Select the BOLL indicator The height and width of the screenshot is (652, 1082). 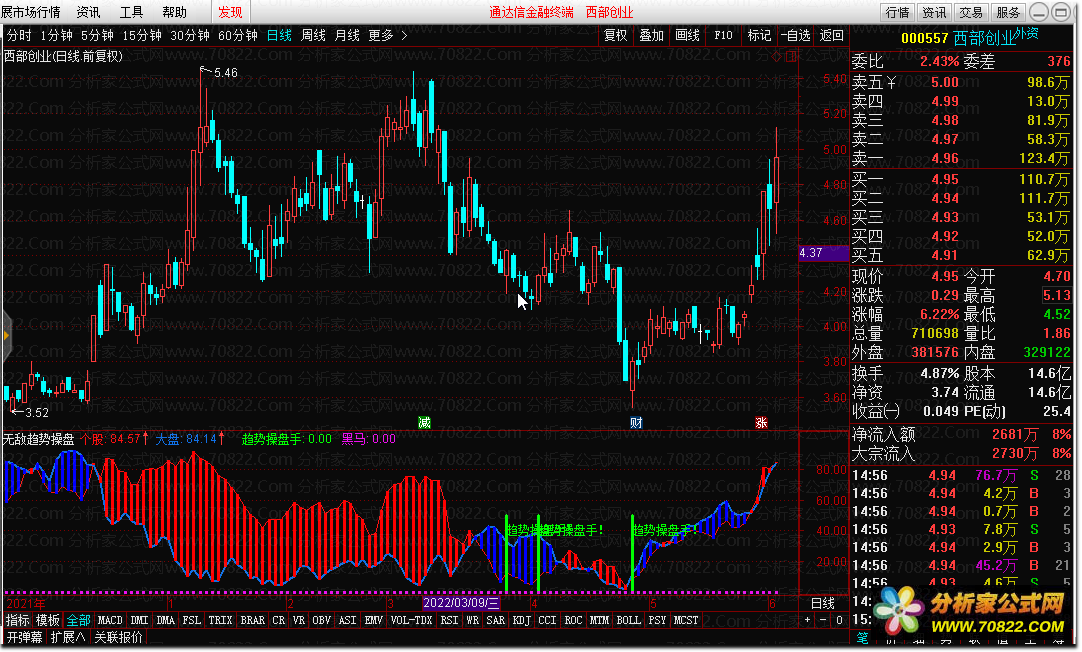629,620
